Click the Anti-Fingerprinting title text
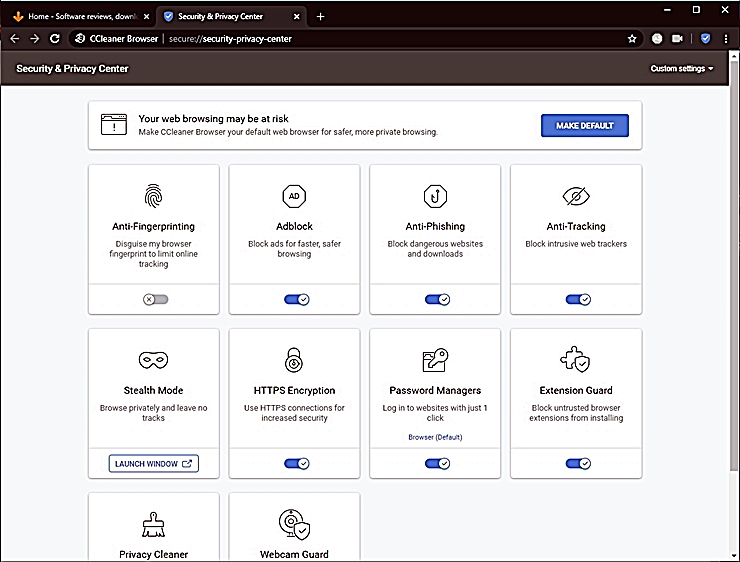This screenshot has width=740, height=562. point(153,226)
